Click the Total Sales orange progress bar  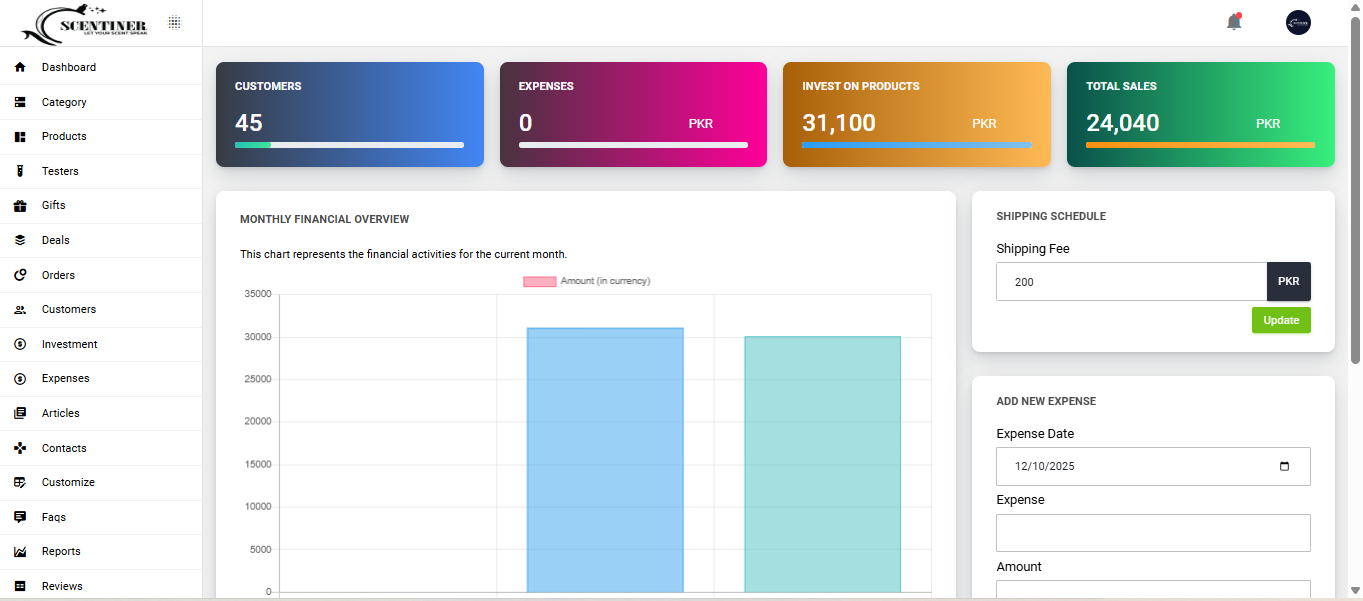[1200, 145]
